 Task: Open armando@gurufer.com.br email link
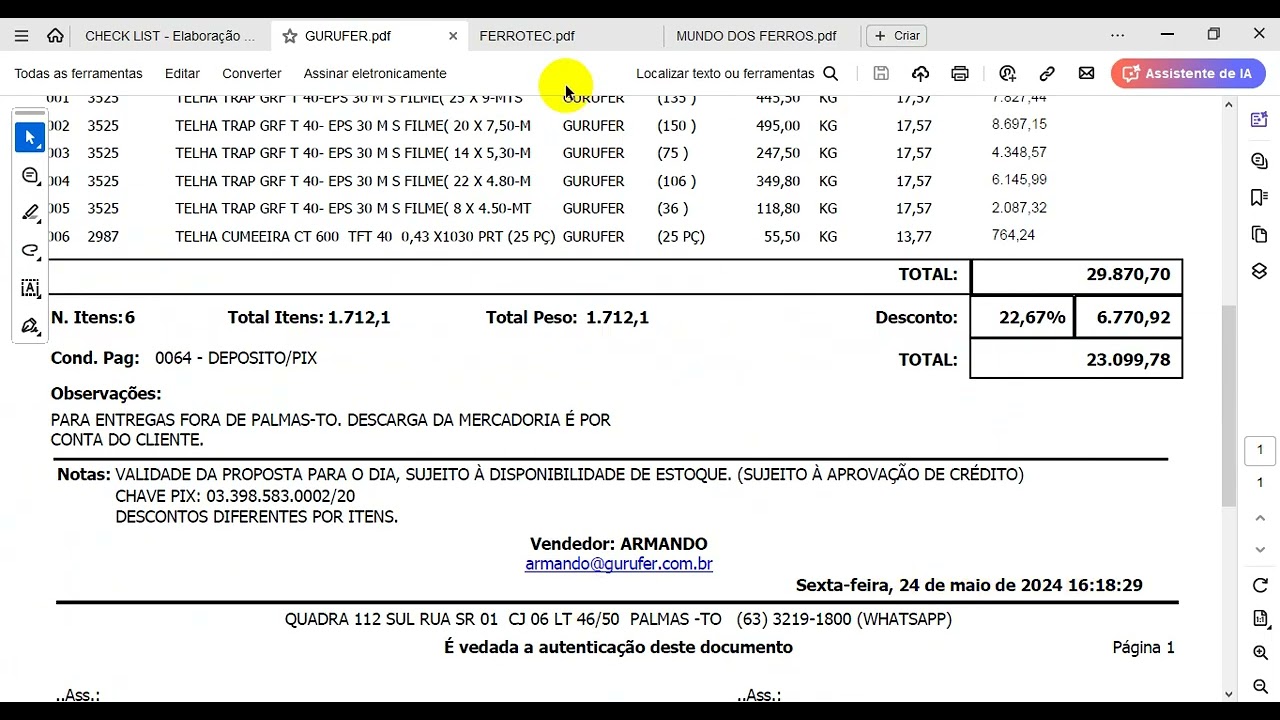coord(619,564)
